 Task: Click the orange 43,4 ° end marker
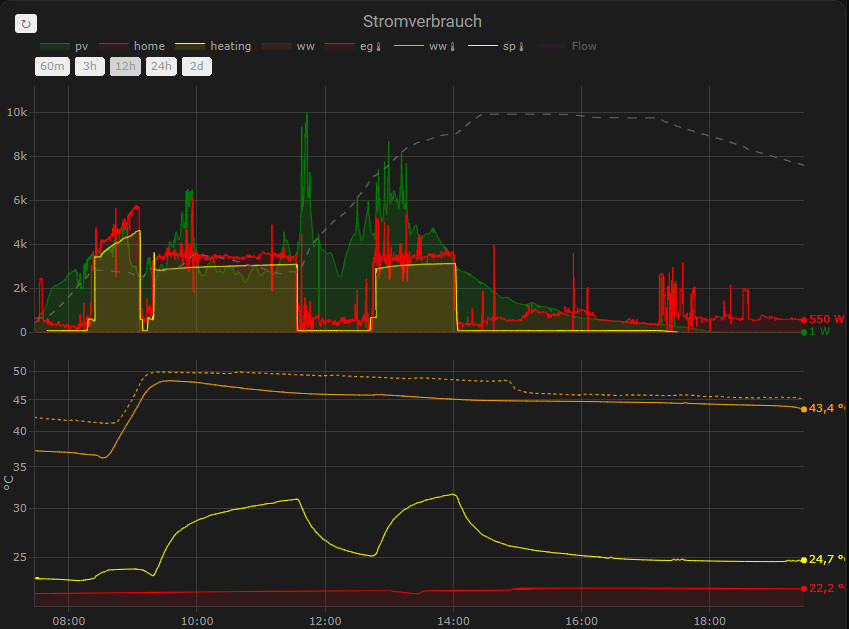point(804,408)
